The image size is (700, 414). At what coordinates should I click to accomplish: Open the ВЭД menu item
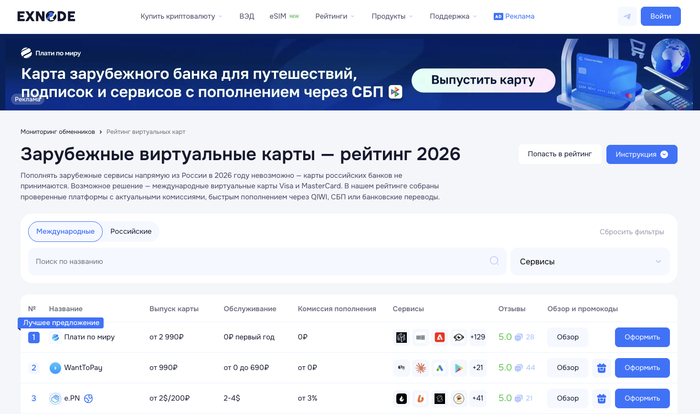(x=246, y=16)
